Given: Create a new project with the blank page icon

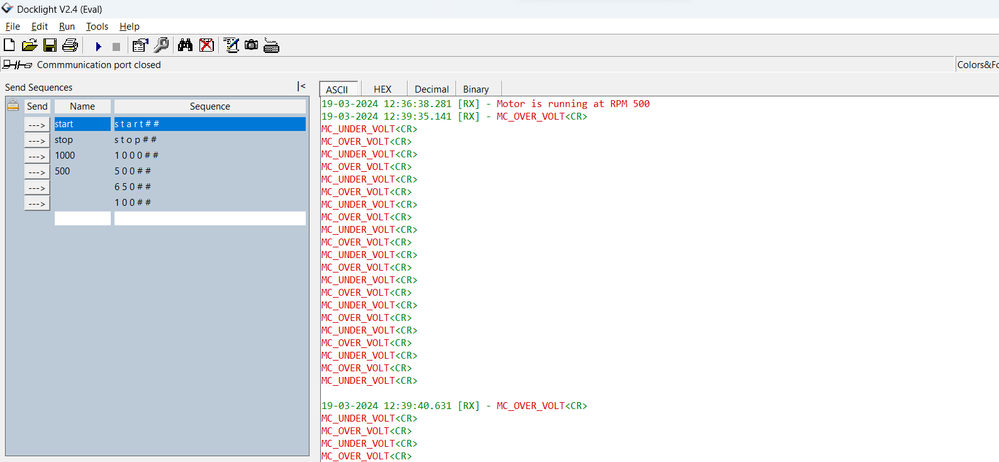Looking at the screenshot, I should pyautogui.click(x=10, y=45).
